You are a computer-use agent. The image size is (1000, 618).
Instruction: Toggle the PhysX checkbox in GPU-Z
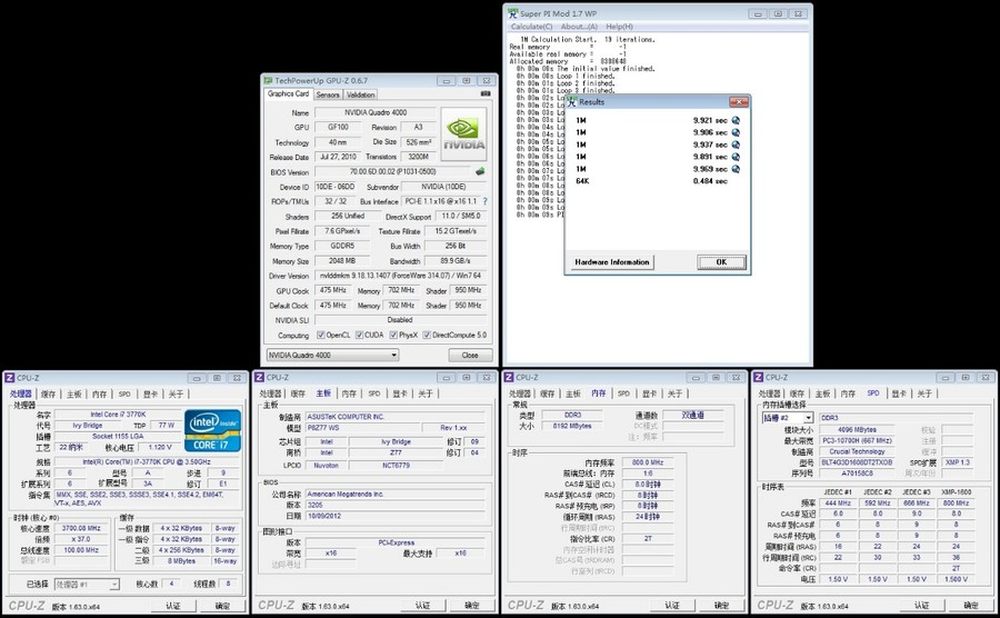(x=393, y=335)
